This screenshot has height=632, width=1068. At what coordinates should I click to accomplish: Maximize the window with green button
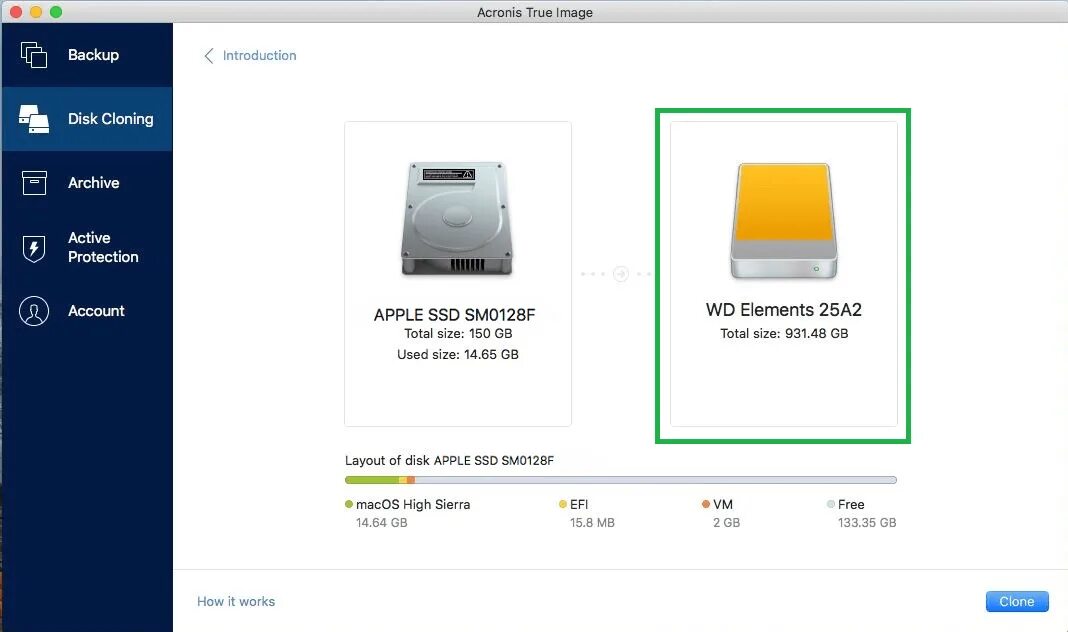tap(56, 12)
